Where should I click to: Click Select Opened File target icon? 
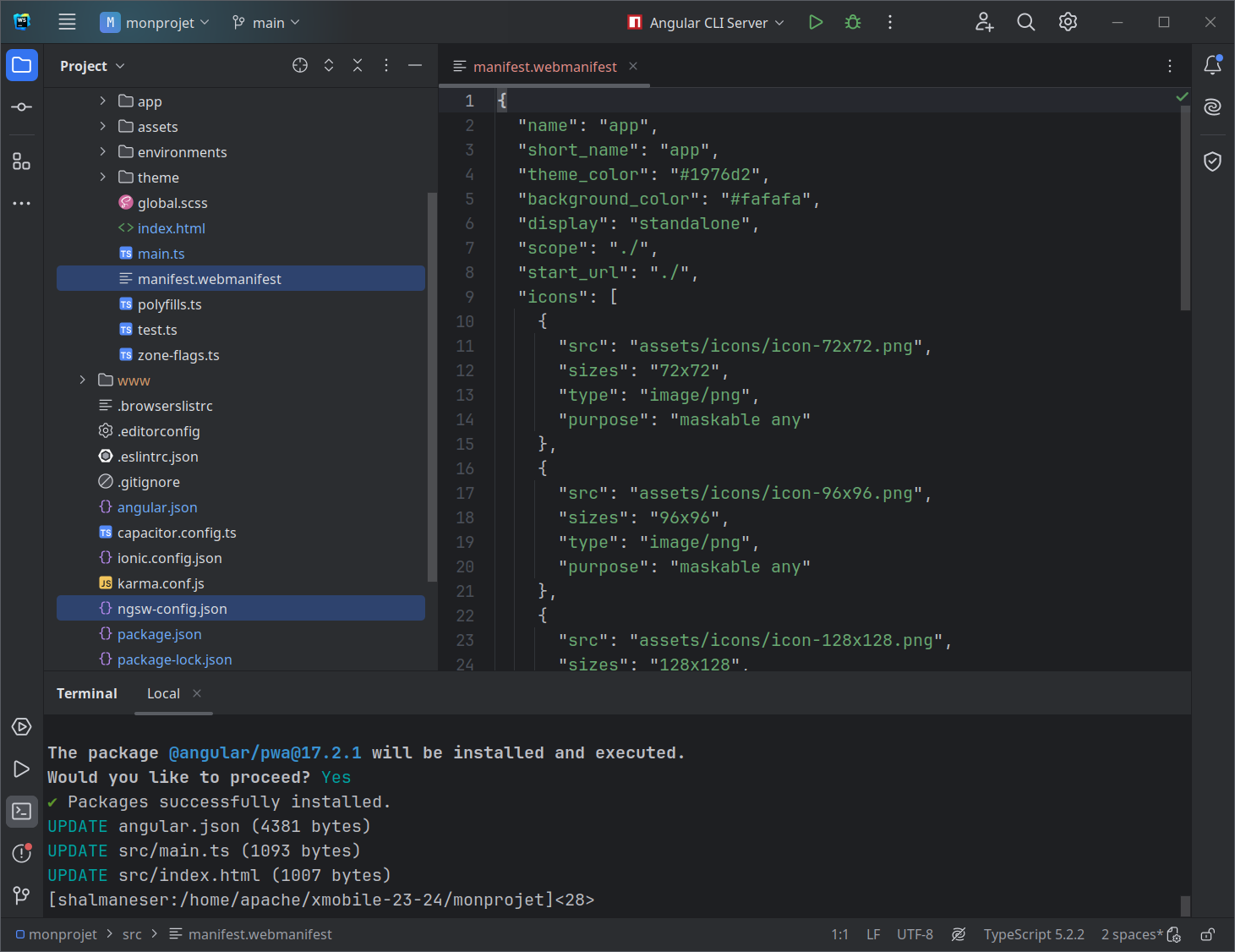point(300,66)
